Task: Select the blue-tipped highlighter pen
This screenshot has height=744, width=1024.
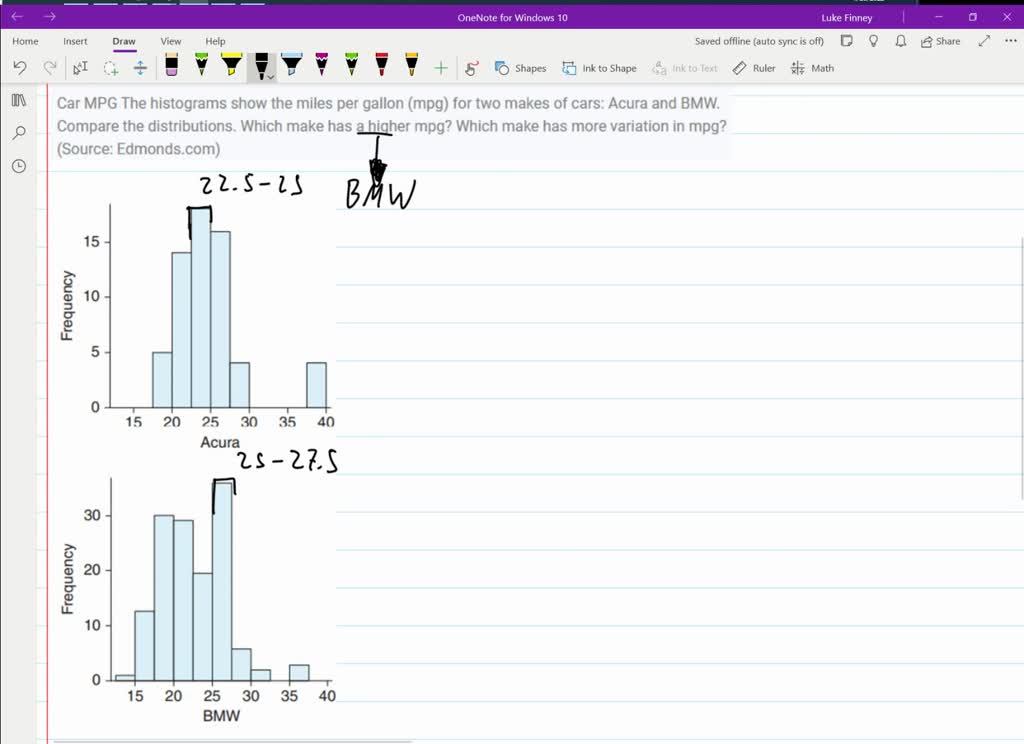Action: [291, 65]
